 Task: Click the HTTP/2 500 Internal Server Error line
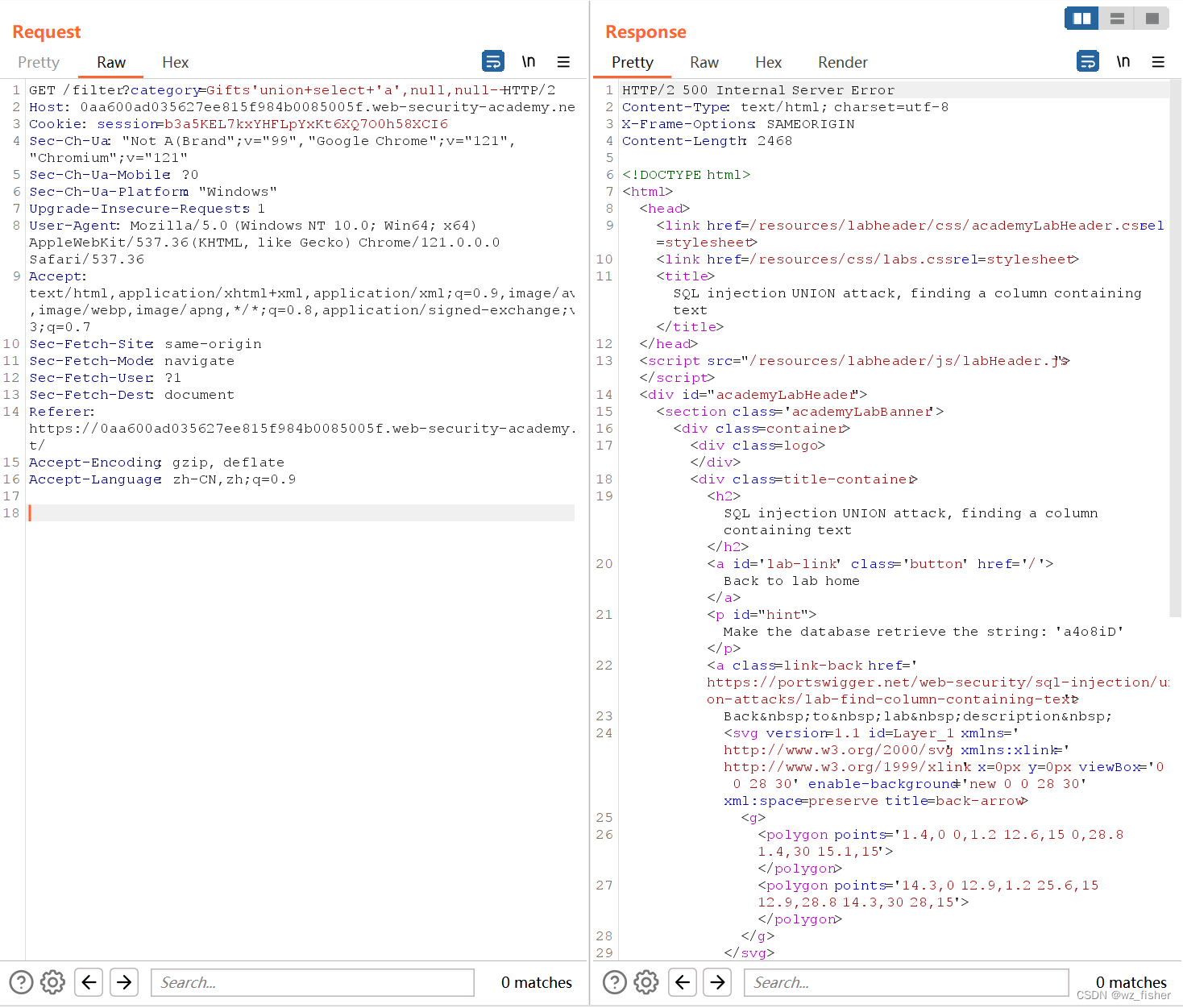point(758,90)
